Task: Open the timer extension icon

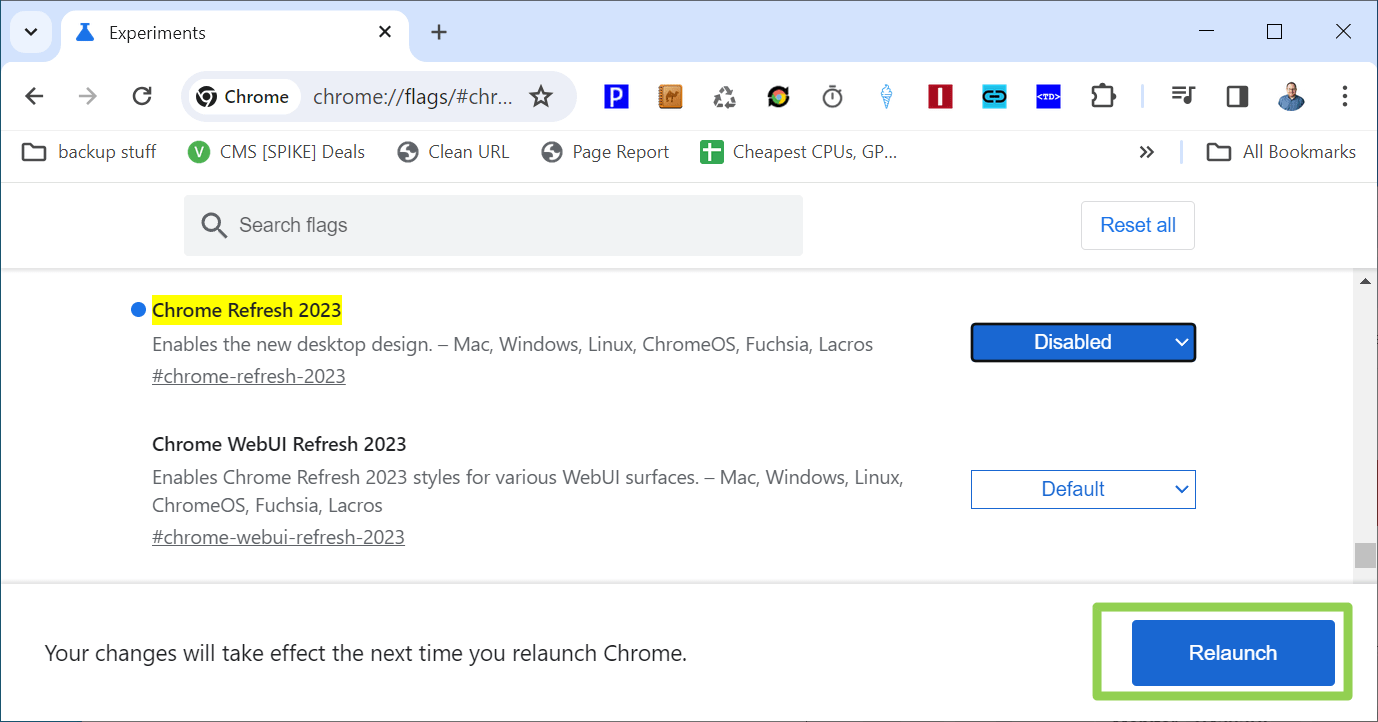Action: click(x=832, y=97)
